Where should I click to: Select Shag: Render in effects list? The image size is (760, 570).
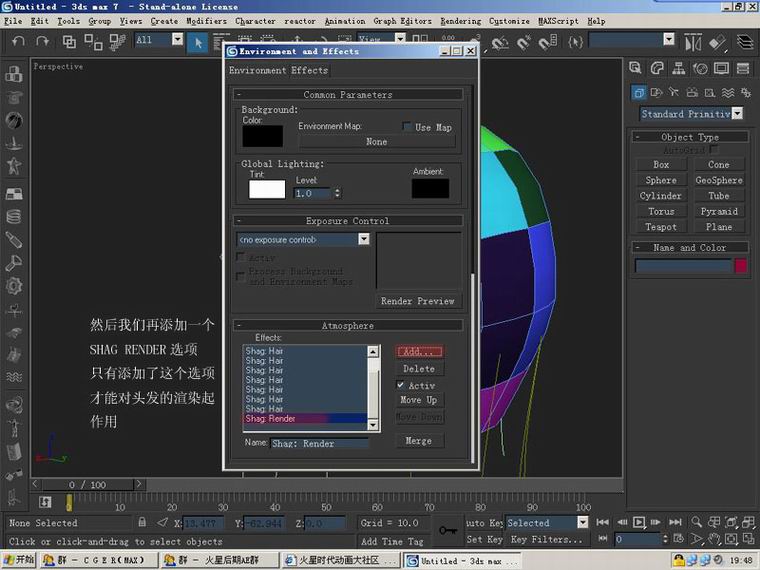point(304,418)
